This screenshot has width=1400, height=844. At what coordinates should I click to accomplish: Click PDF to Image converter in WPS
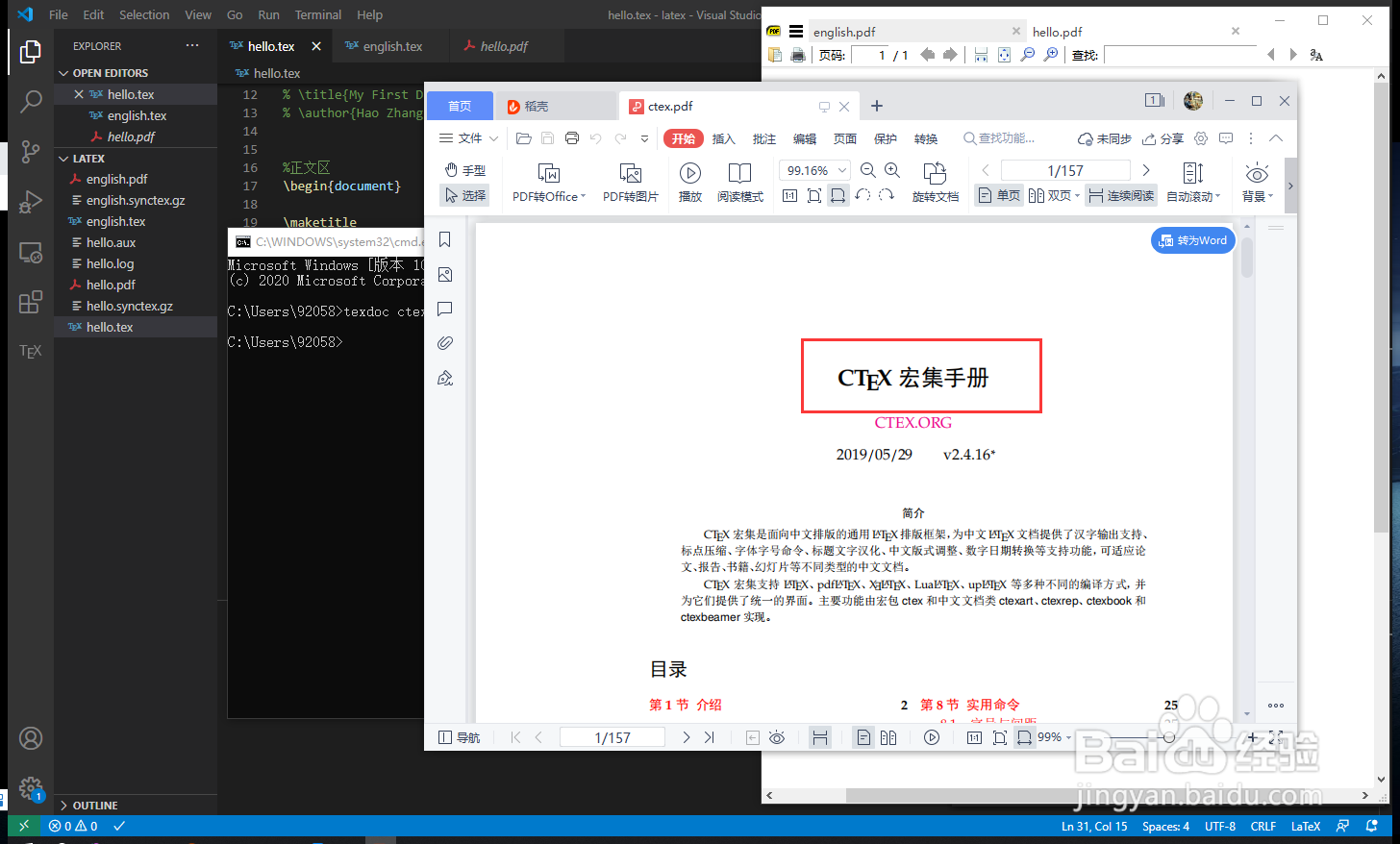coord(631,183)
